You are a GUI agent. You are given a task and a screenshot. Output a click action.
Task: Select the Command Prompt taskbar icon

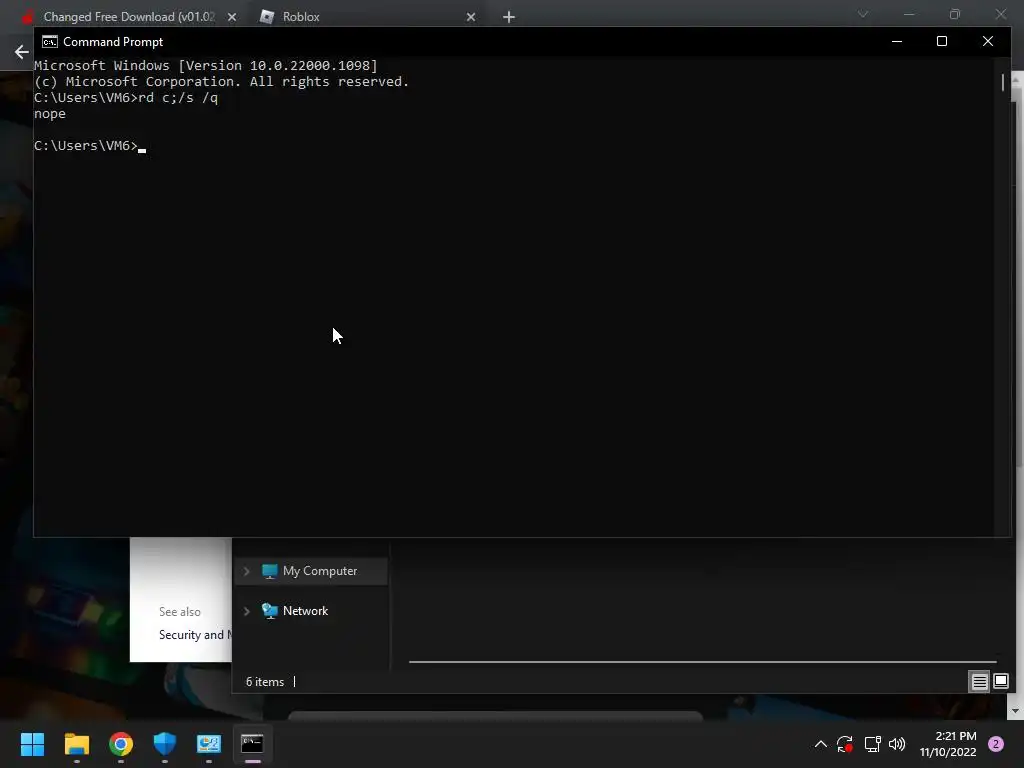click(x=252, y=744)
